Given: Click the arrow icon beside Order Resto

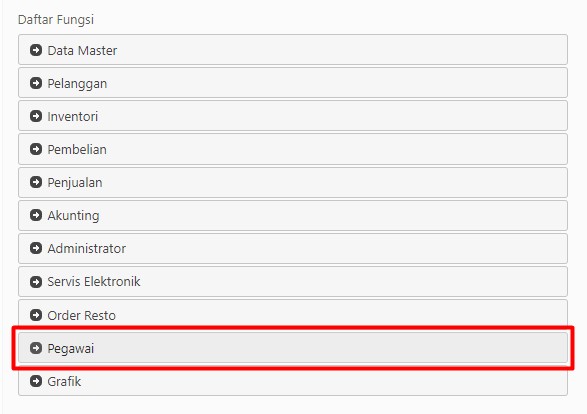Looking at the screenshot, I should [x=36, y=315].
